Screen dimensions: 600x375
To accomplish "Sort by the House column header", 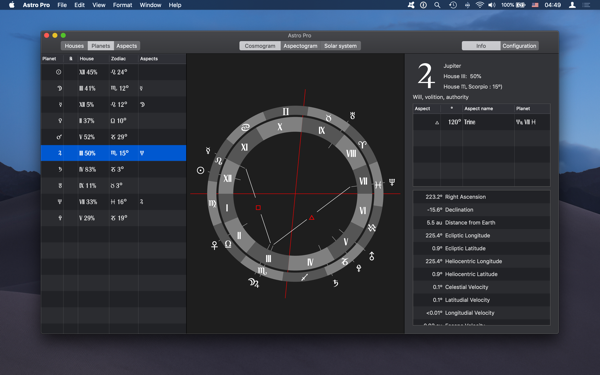I will (87, 59).
